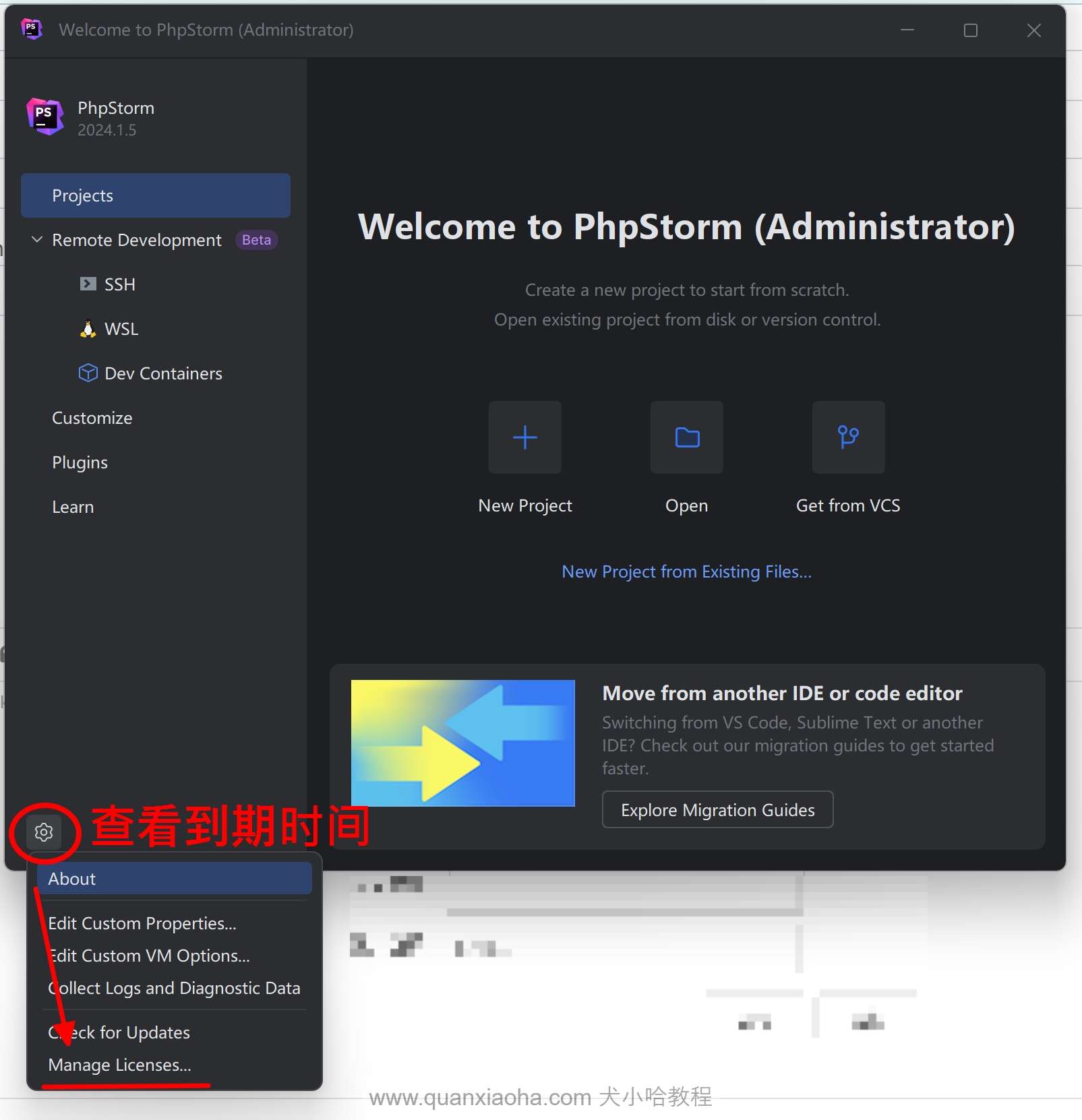Click the New Project label
Viewport: 1082px width, 1120px height.
tap(525, 505)
